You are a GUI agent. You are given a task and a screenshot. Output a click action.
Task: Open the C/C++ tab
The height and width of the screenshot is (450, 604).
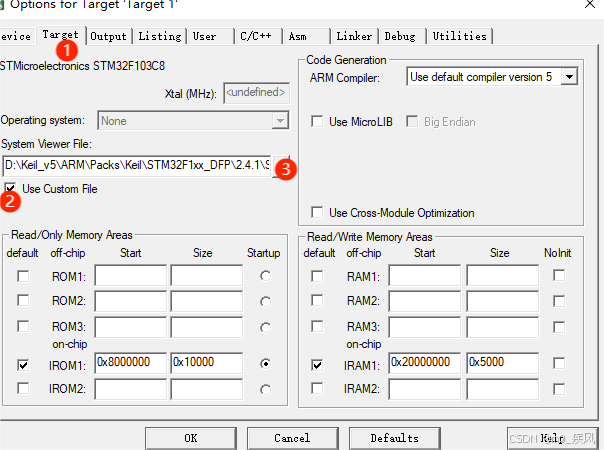[x=258, y=37]
